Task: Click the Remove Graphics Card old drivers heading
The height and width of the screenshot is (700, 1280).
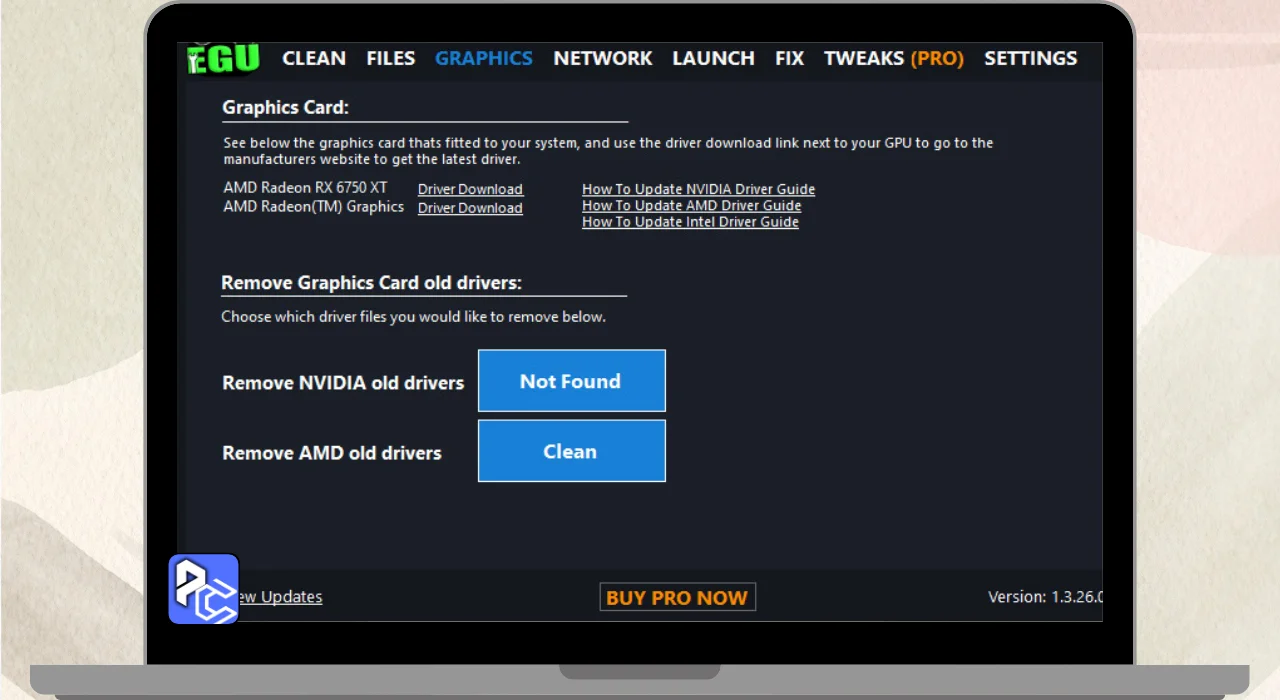Action: (x=371, y=283)
